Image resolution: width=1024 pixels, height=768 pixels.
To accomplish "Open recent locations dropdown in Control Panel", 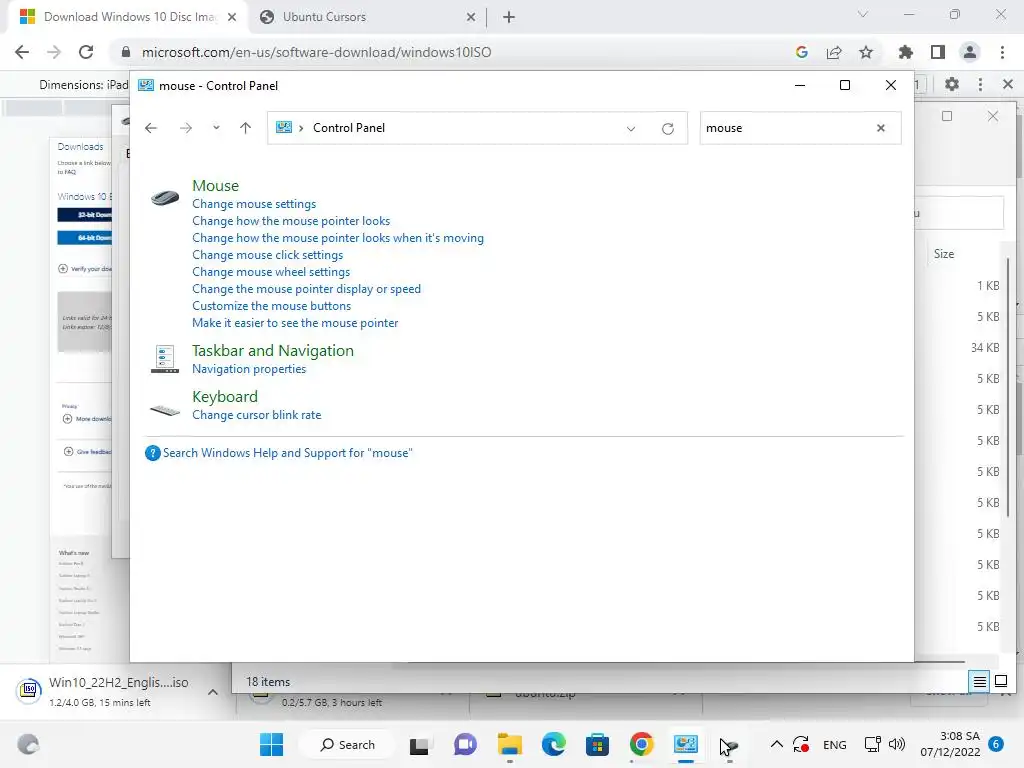I will coord(216,128).
